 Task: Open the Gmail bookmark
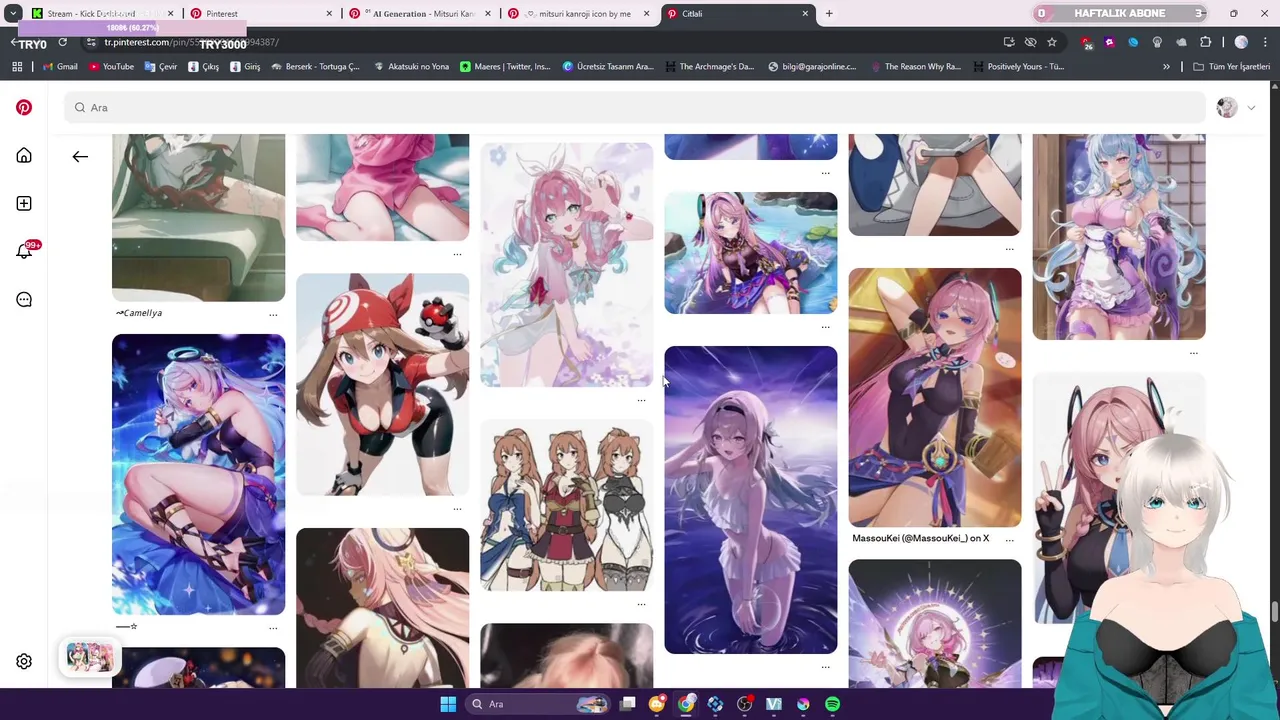click(60, 66)
